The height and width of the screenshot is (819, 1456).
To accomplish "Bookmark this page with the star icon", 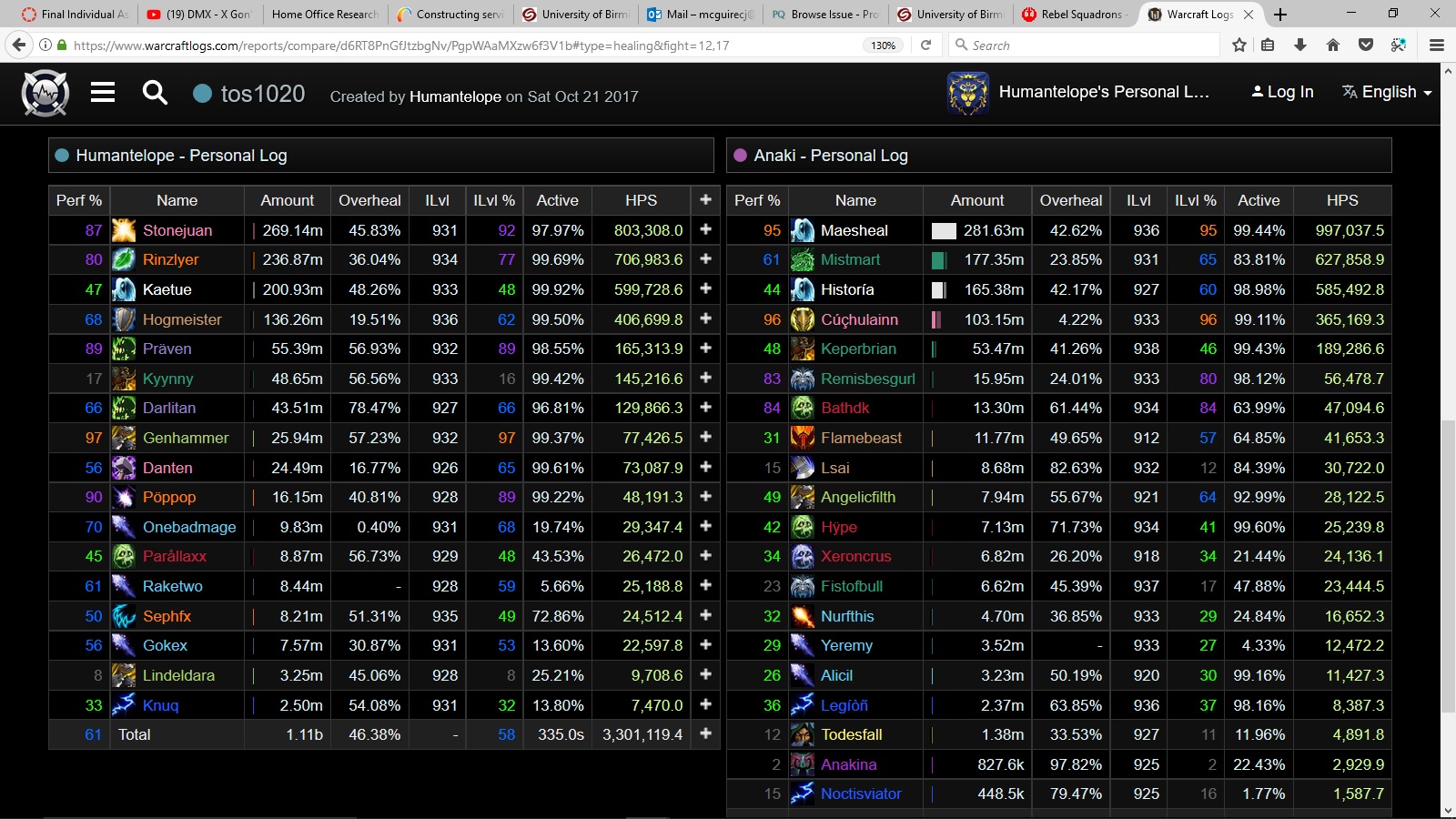I will [1239, 45].
